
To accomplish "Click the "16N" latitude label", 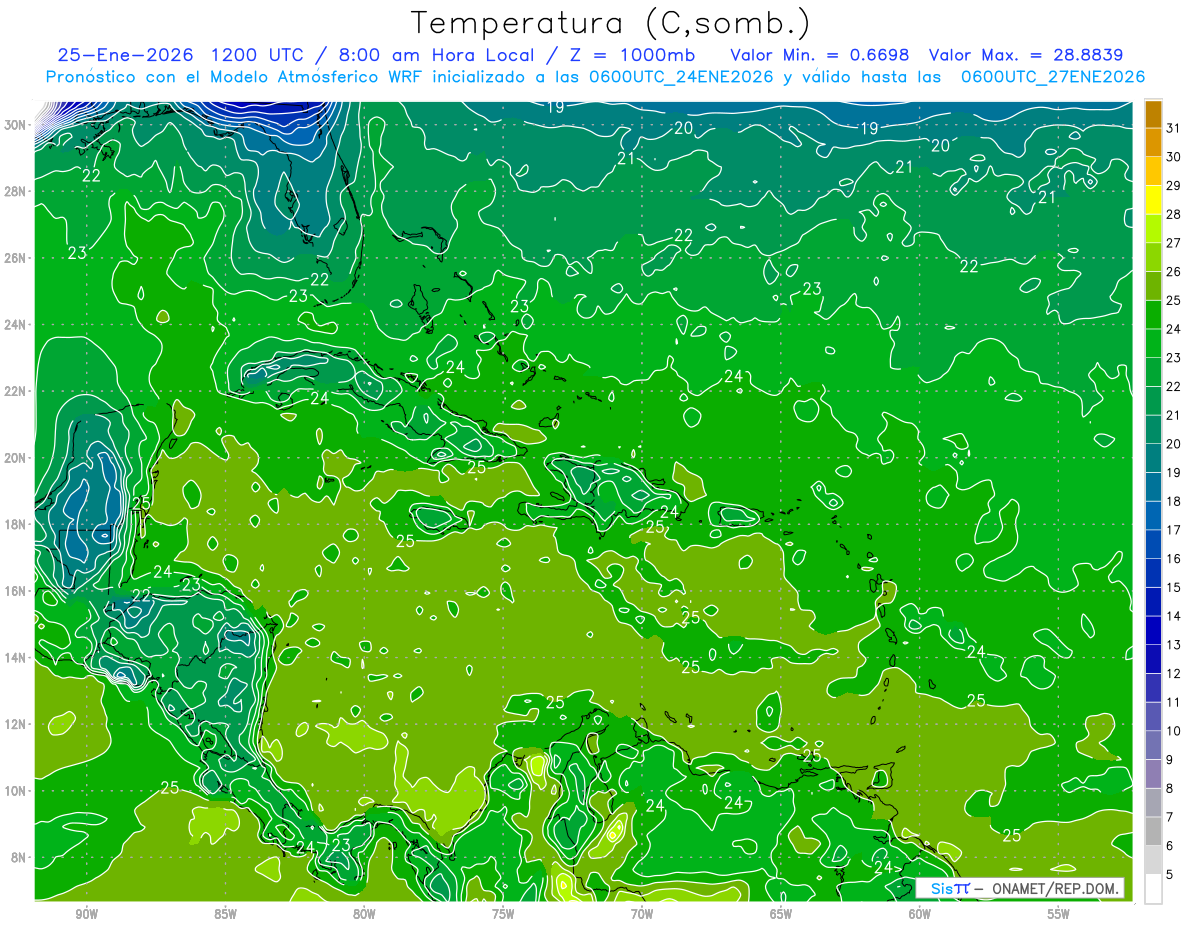I will (x=17, y=591).
